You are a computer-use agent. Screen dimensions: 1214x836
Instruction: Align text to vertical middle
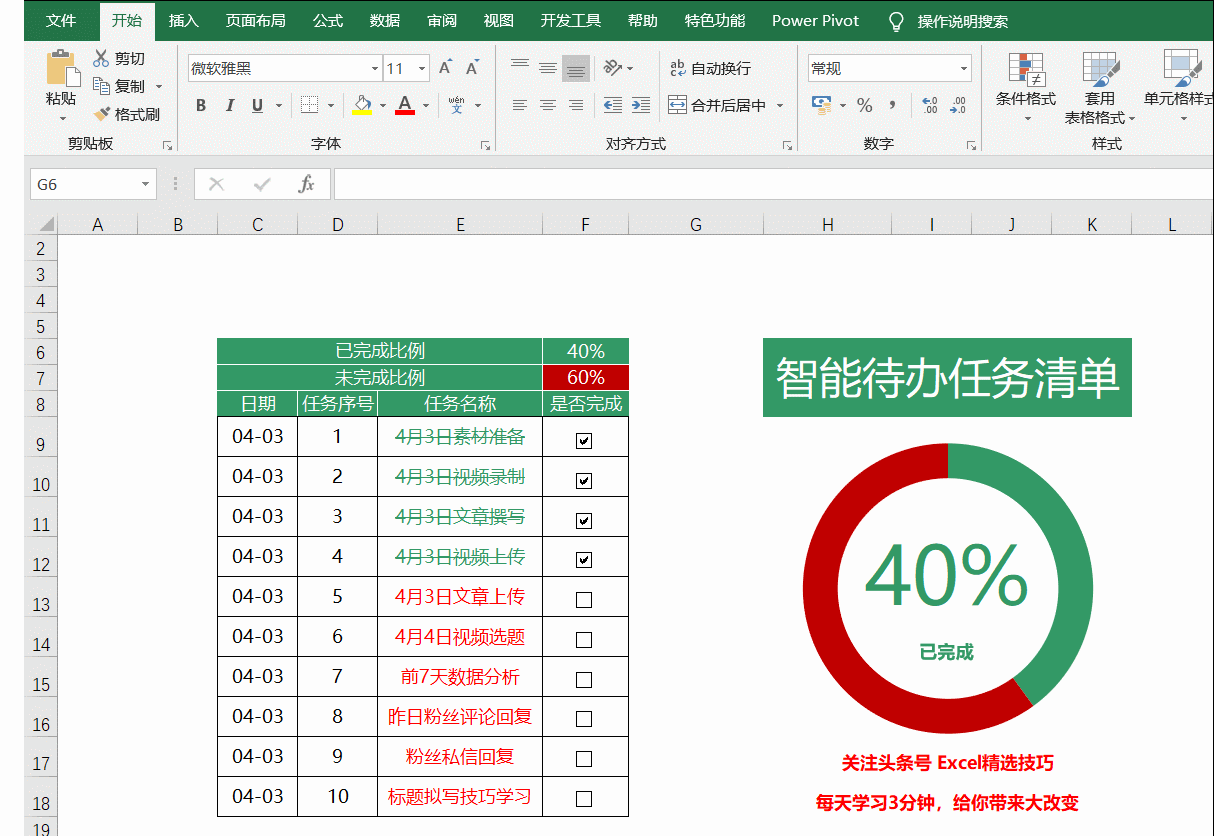click(x=548, y=68)
